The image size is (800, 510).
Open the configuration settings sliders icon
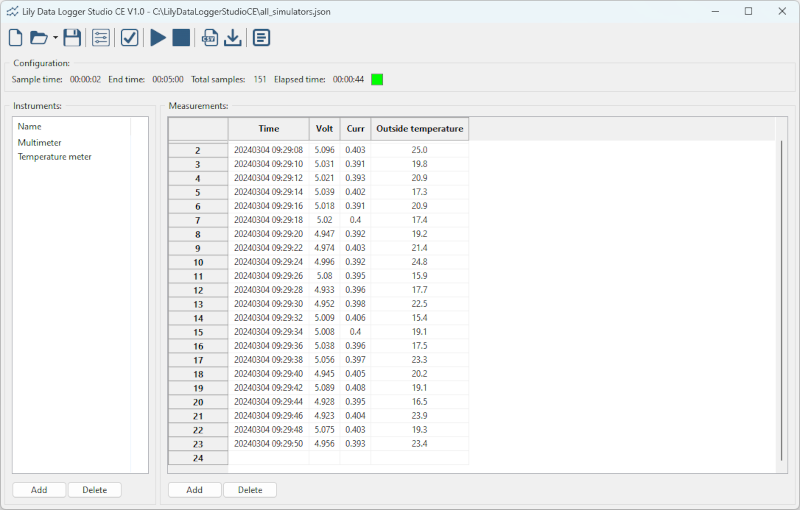[x=101, y=38]
